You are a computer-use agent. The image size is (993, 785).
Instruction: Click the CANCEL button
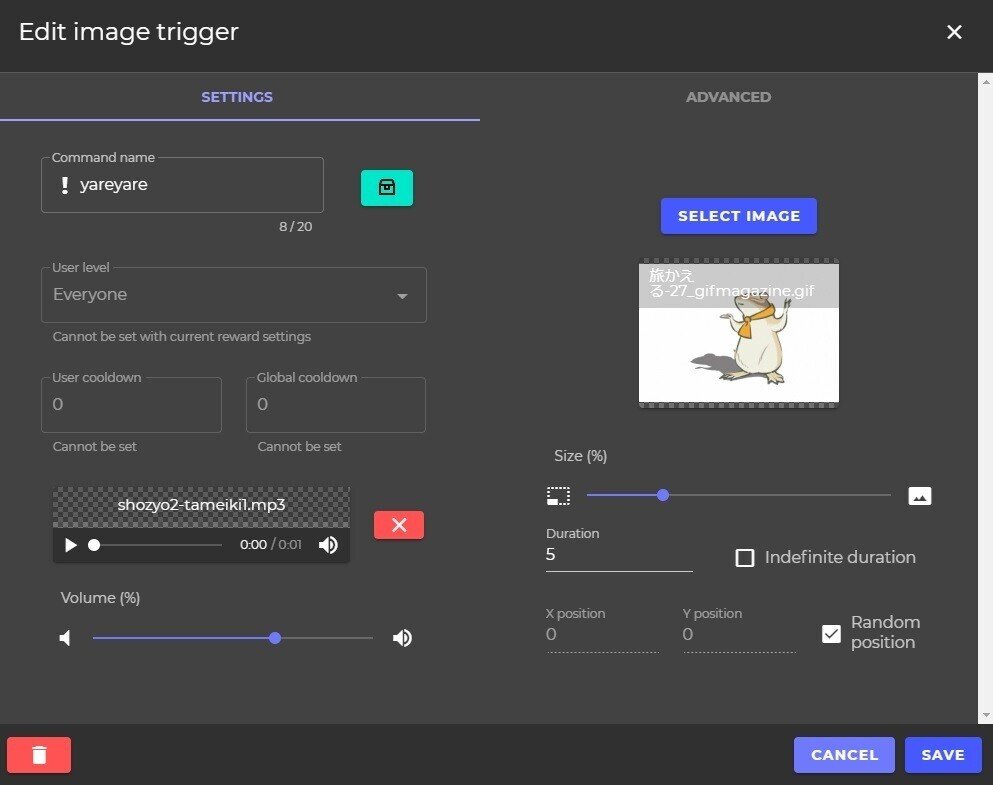pyautogui.click(x=844, y=755)
